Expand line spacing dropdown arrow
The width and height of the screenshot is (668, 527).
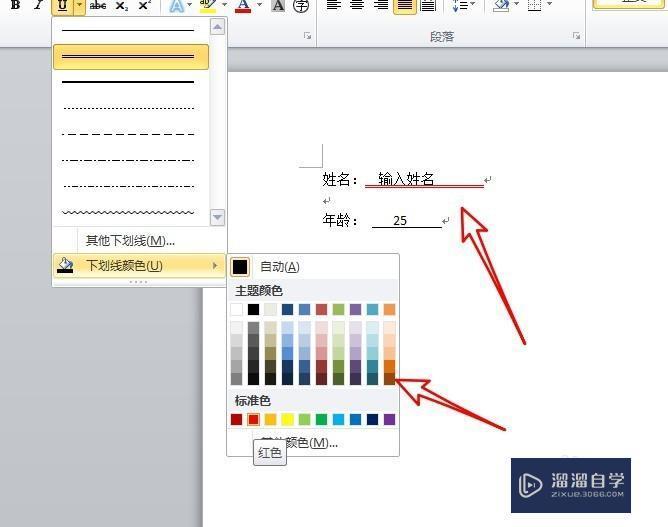(472, 4)
